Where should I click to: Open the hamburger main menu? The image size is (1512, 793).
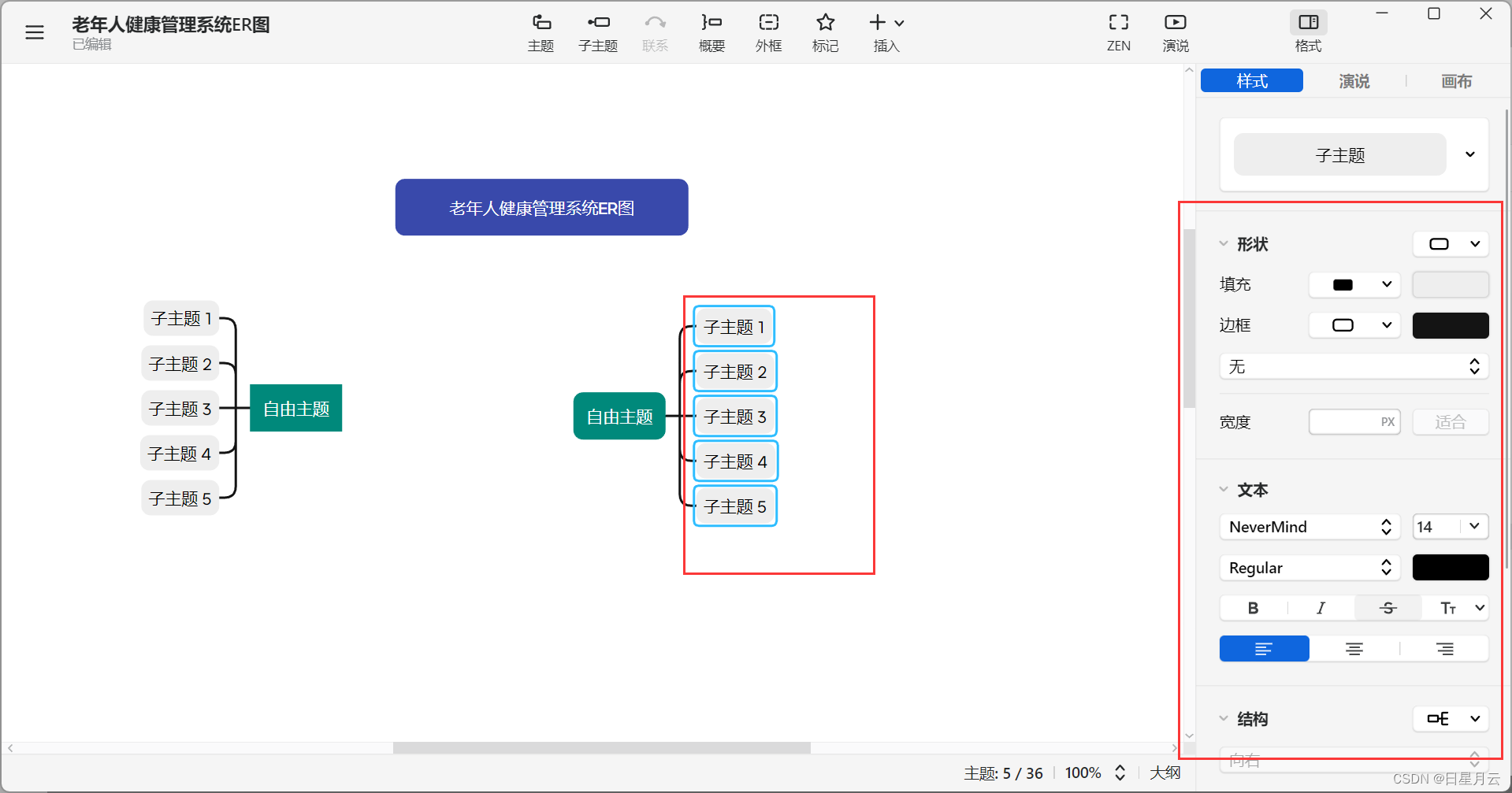35,32
